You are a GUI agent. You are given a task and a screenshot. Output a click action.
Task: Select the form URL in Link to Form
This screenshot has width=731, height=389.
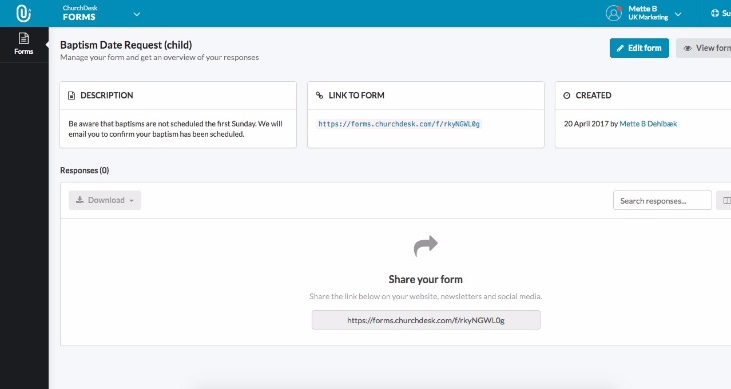pyautogui.click(x=399, y=124)
